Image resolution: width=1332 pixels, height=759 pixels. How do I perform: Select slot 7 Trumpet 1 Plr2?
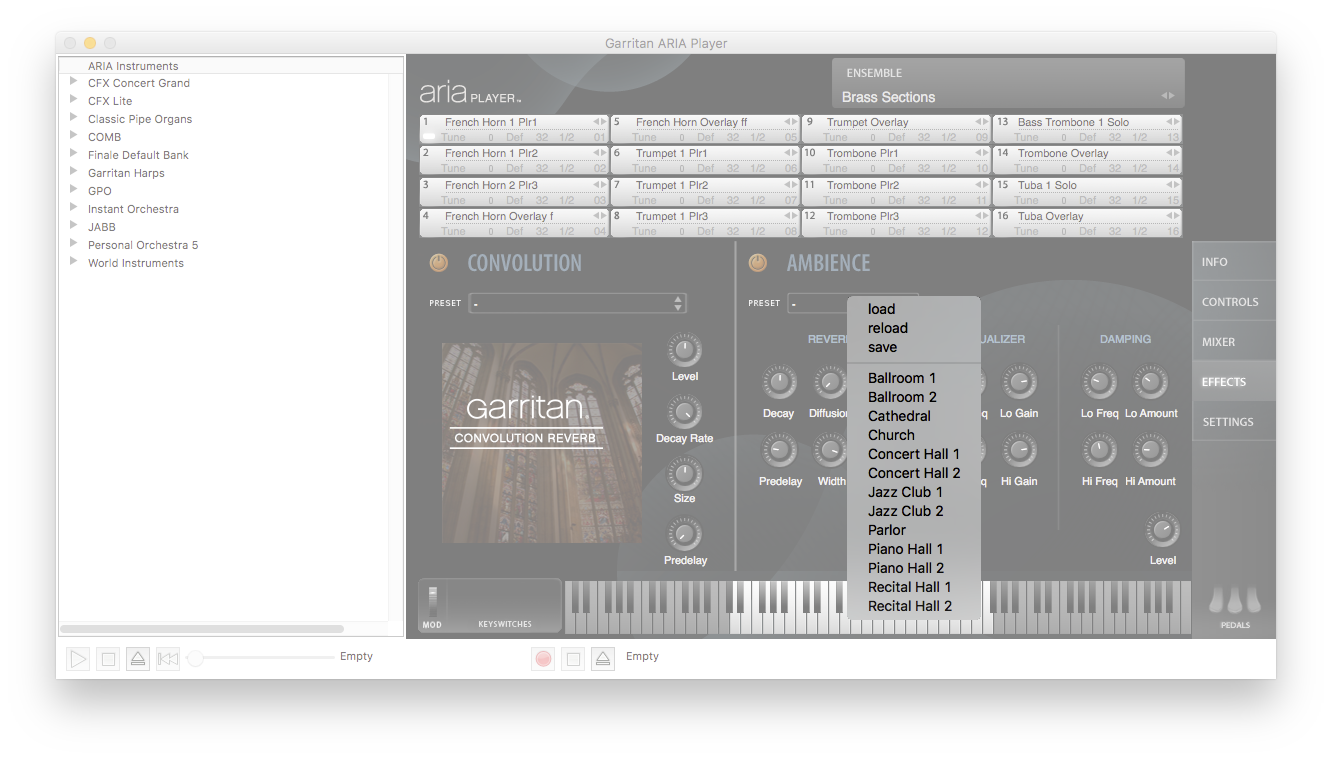705,192
